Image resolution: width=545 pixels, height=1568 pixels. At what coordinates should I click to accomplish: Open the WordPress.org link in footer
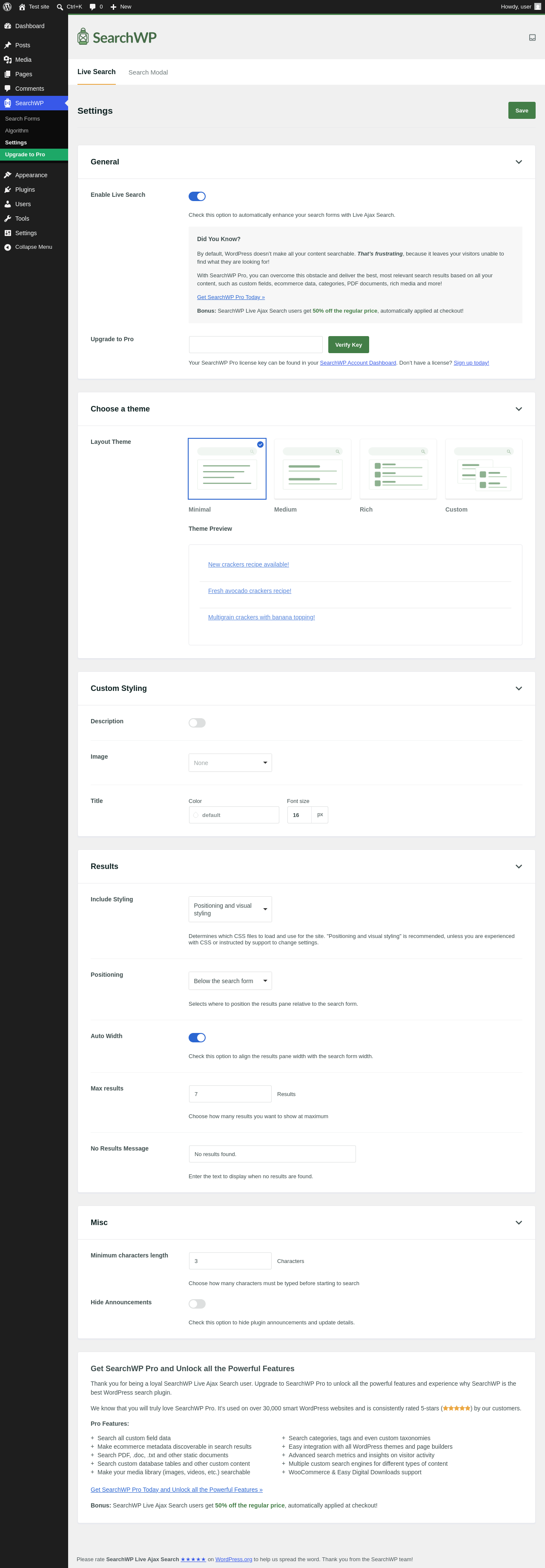(234, 1559)
